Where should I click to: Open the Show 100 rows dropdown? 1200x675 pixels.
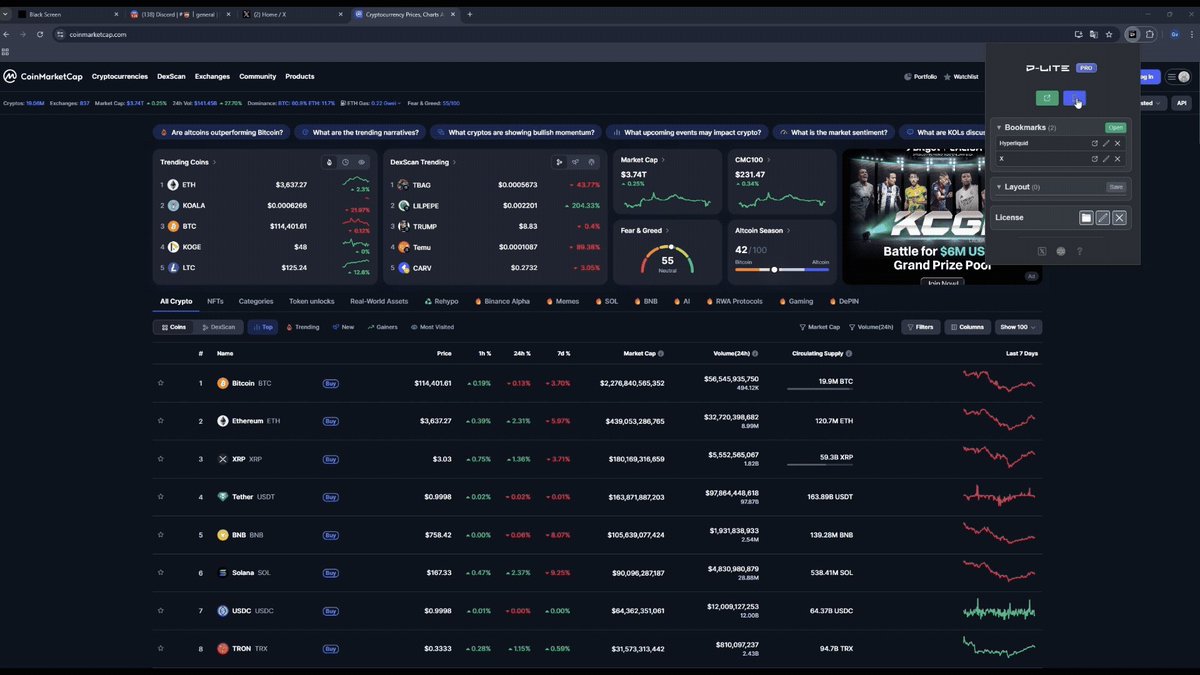coord(1018,327)
